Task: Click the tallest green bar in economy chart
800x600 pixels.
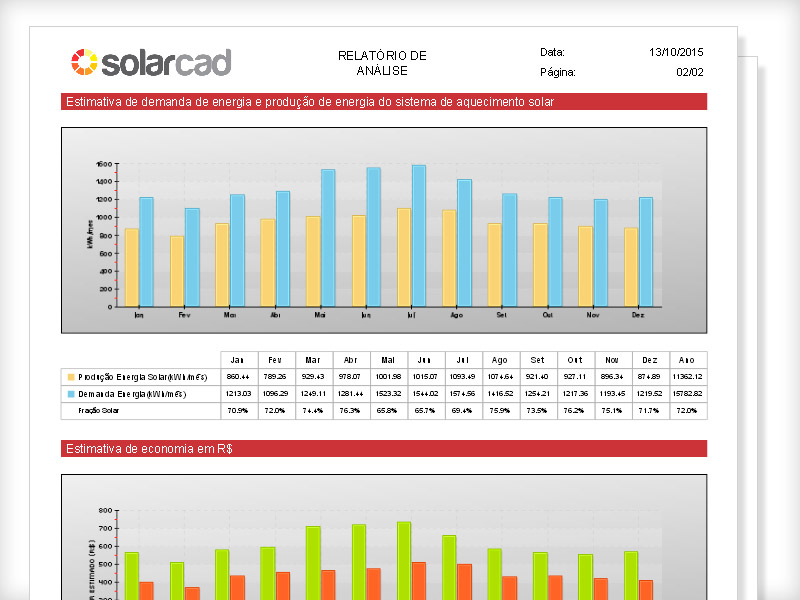Action: coord(404,561)
